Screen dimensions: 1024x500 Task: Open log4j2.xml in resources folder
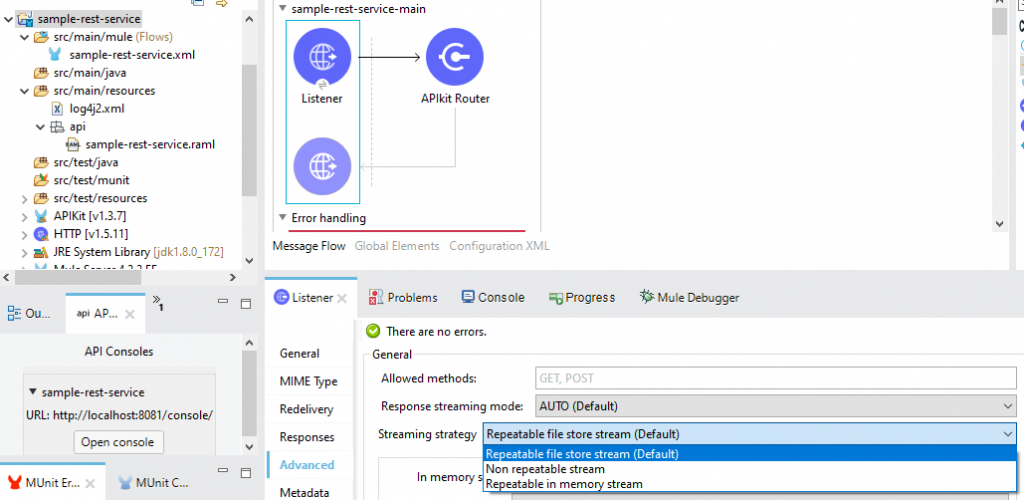(96, 108)
